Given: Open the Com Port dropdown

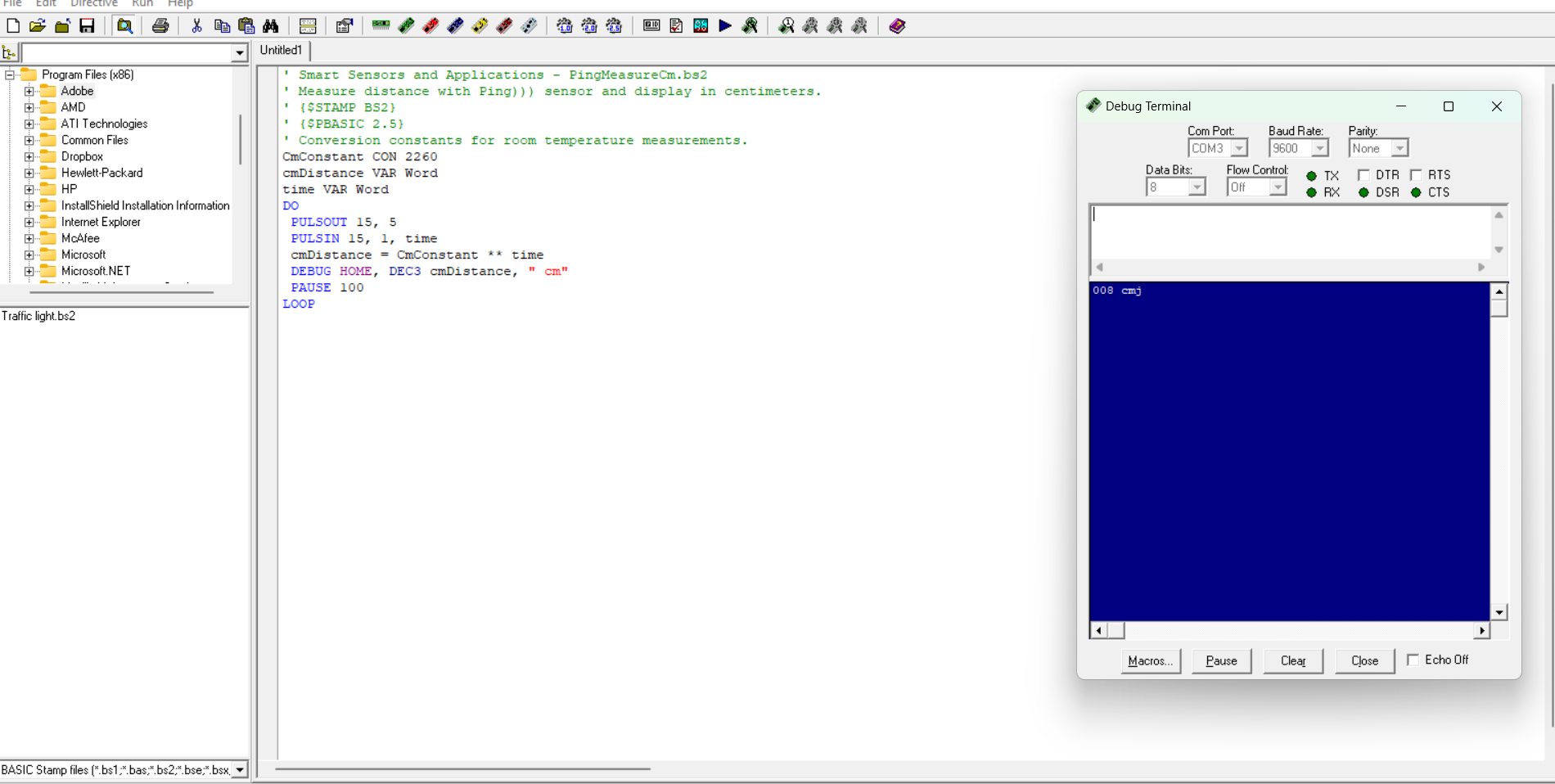Looking at the screenshot, I should coord(1239,148).
